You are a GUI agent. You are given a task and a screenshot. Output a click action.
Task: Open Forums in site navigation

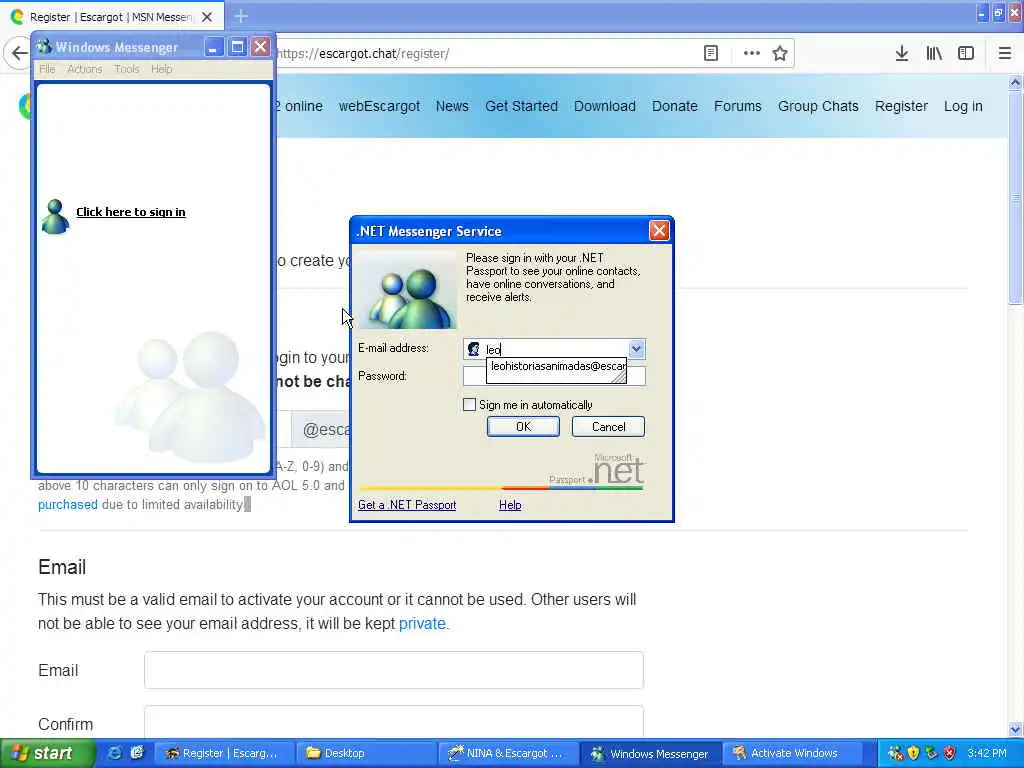pyautogui.click(x=737, y=106)
